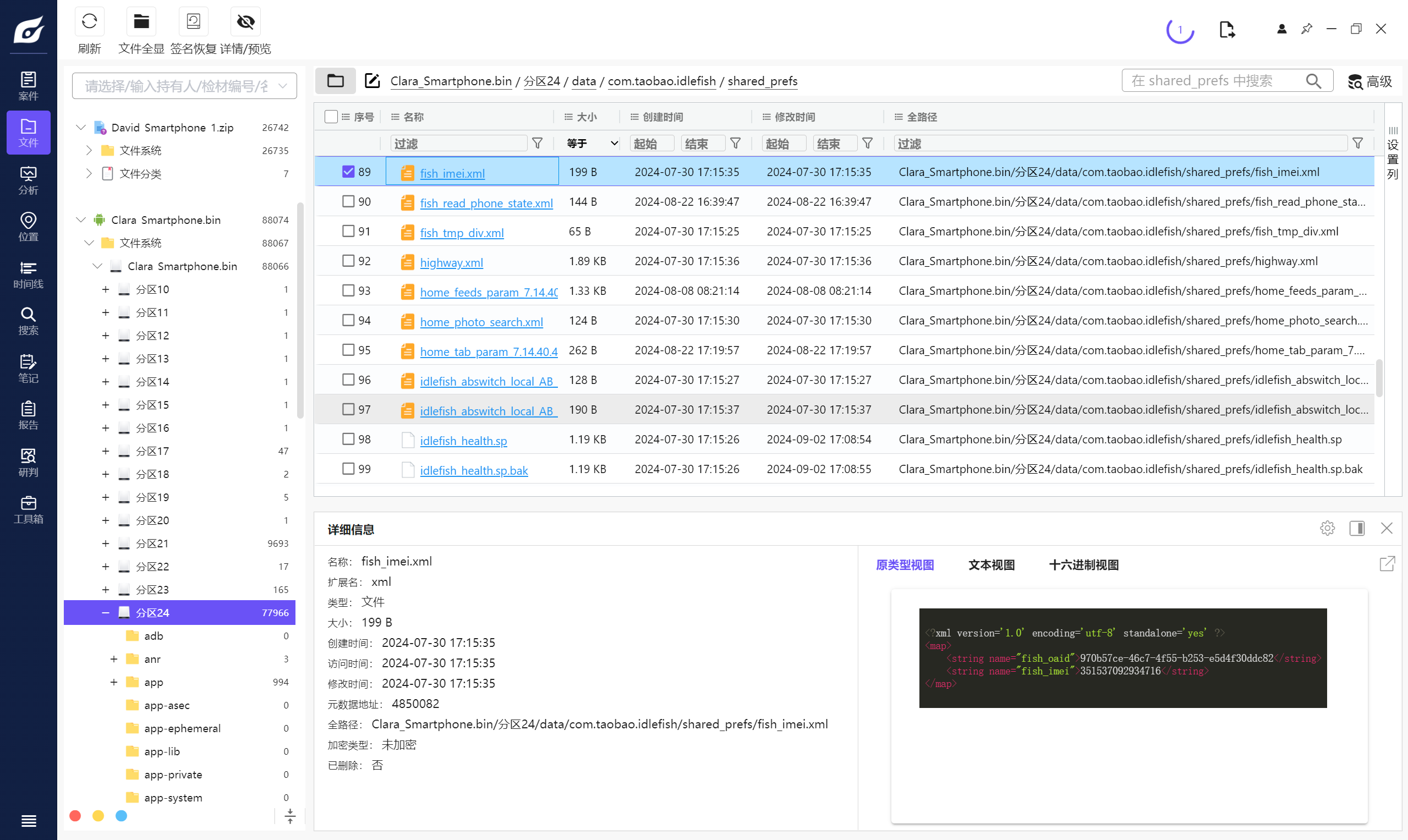This screenshot has height=840, width=1408.
Task: Toggle the select-all checkbox in table header
Action: click(331, 117)
